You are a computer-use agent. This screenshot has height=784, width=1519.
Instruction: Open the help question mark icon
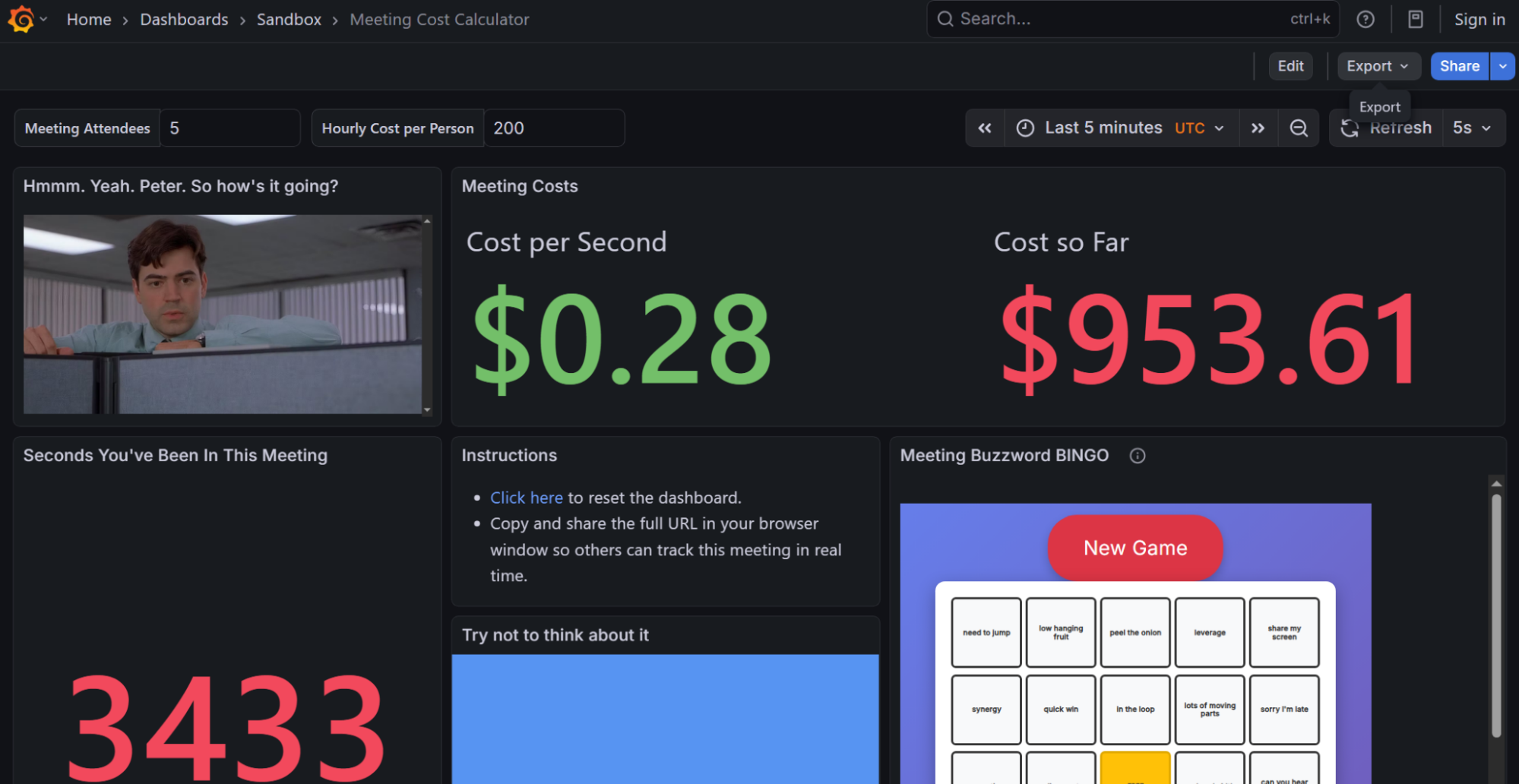tap(1365, 20)
